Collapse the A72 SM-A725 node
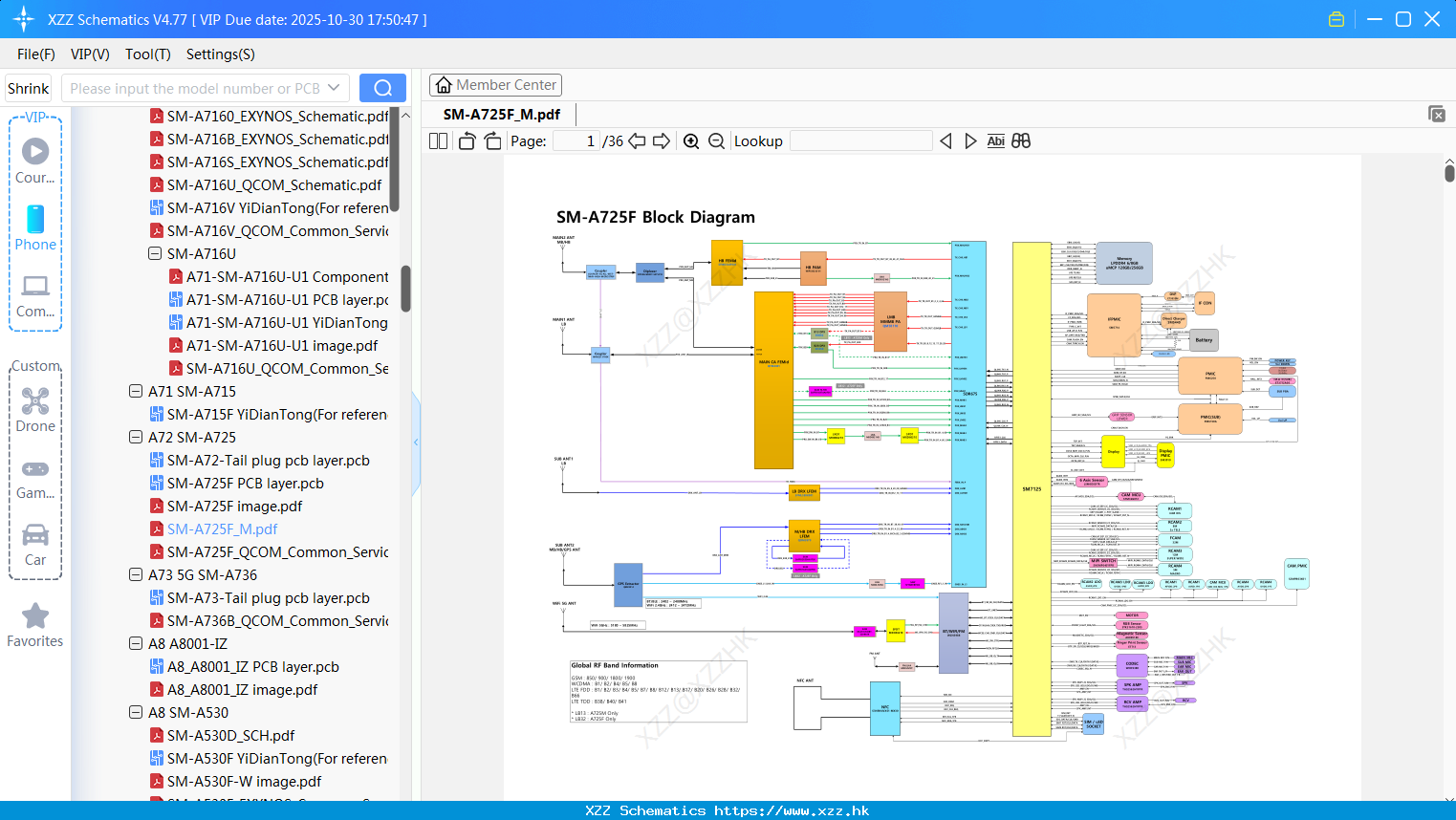1456x820 pixels. click(x=136, y=437)
